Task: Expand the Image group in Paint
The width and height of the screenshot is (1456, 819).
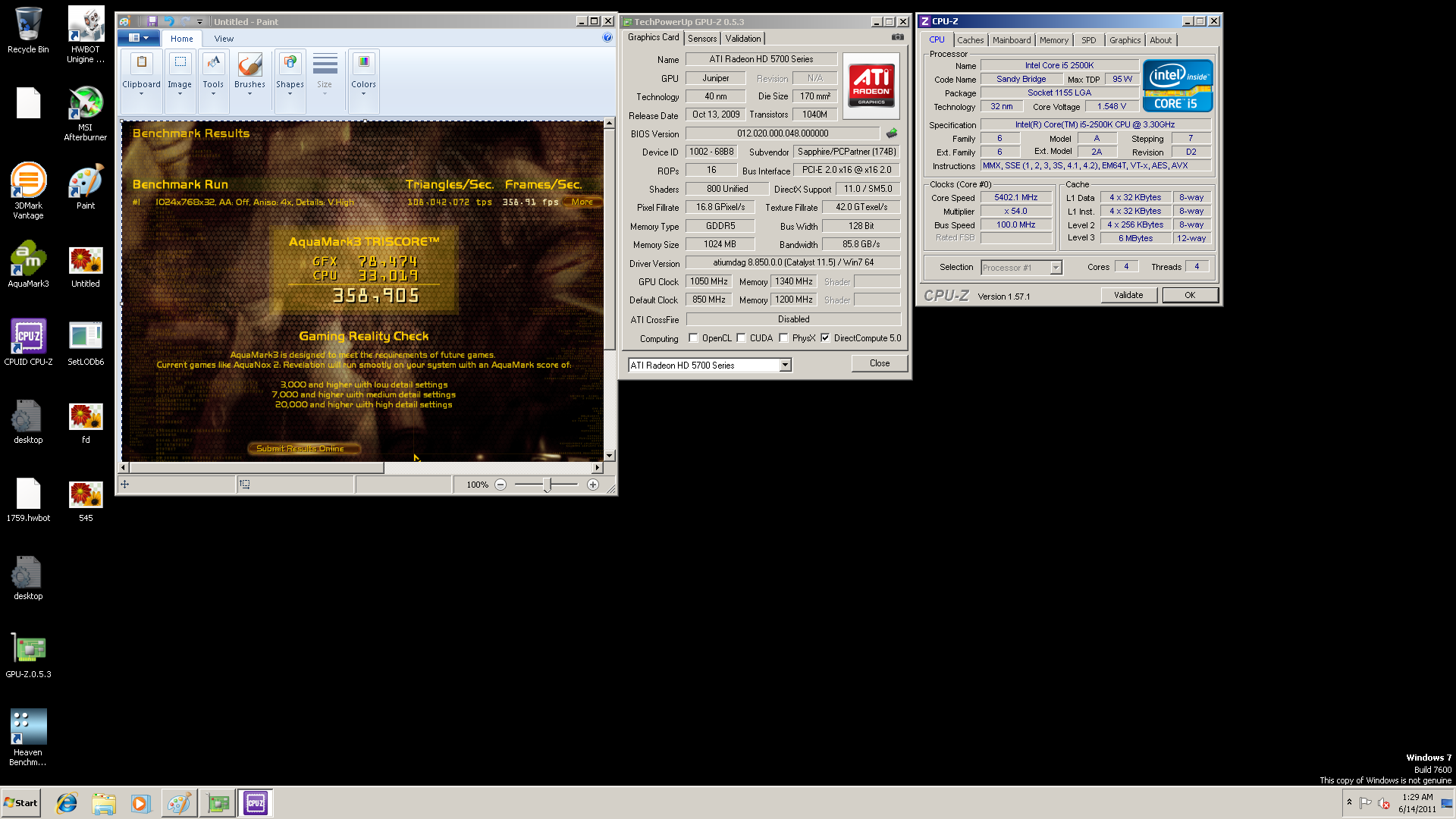Action: click(x=180, y=81)
